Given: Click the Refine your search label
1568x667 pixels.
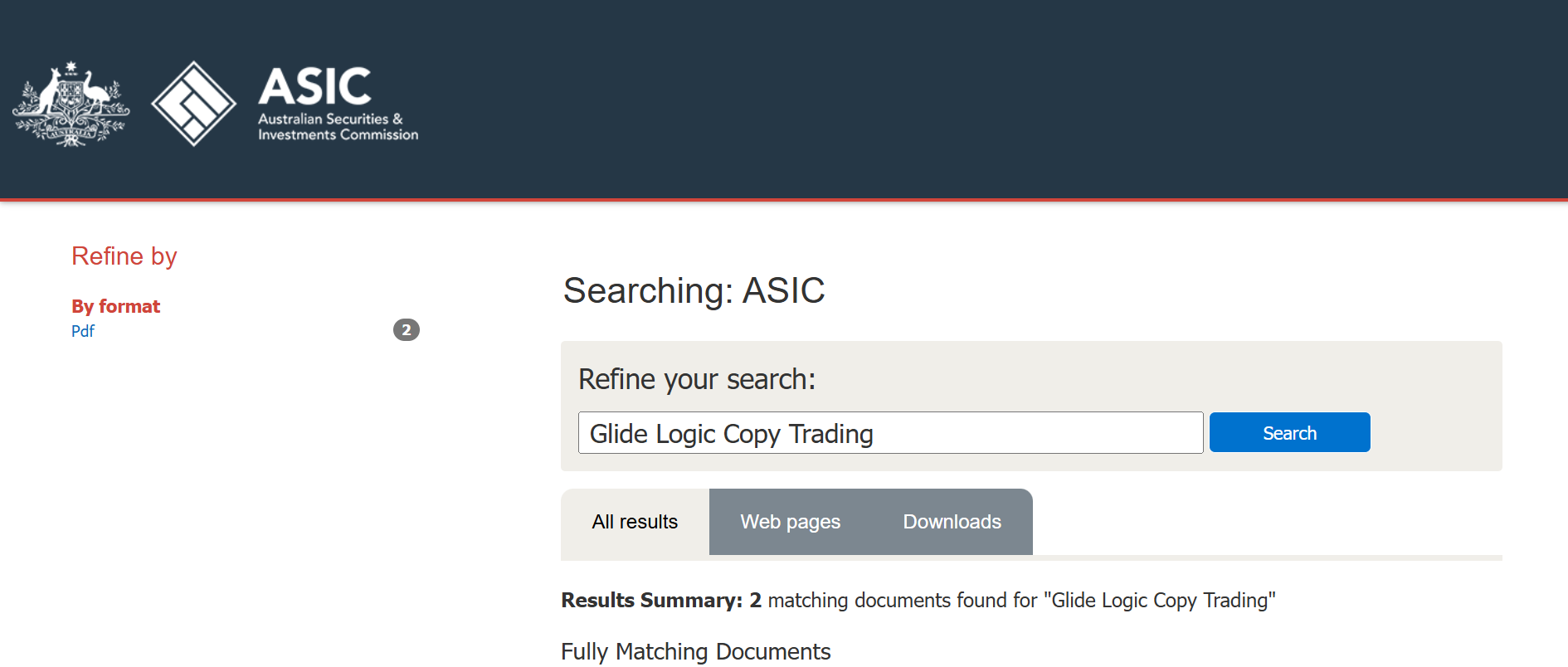Looking at the screenshot, I should 697,379.
